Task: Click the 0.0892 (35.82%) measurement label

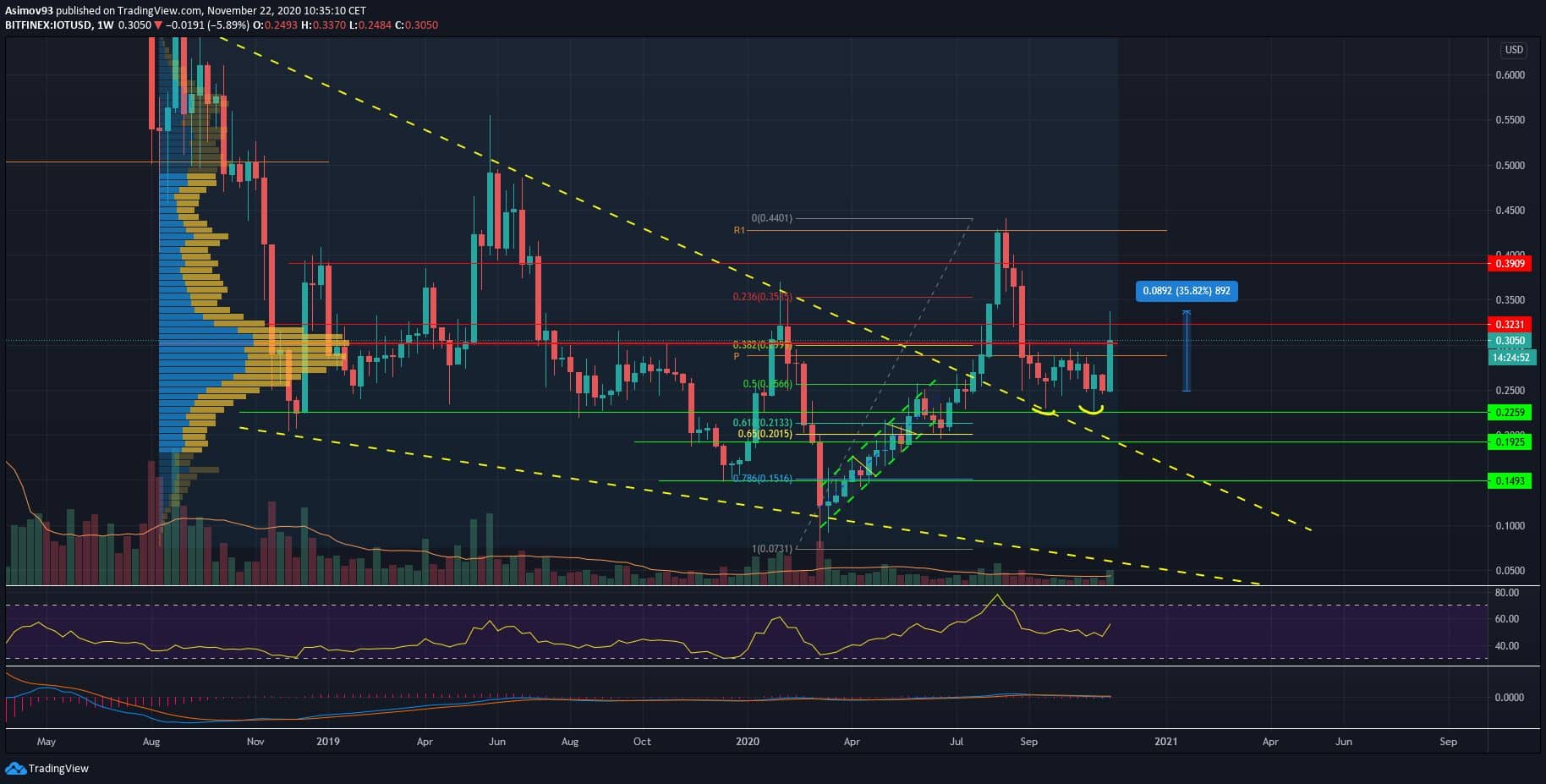Action: pos(1186,291)
